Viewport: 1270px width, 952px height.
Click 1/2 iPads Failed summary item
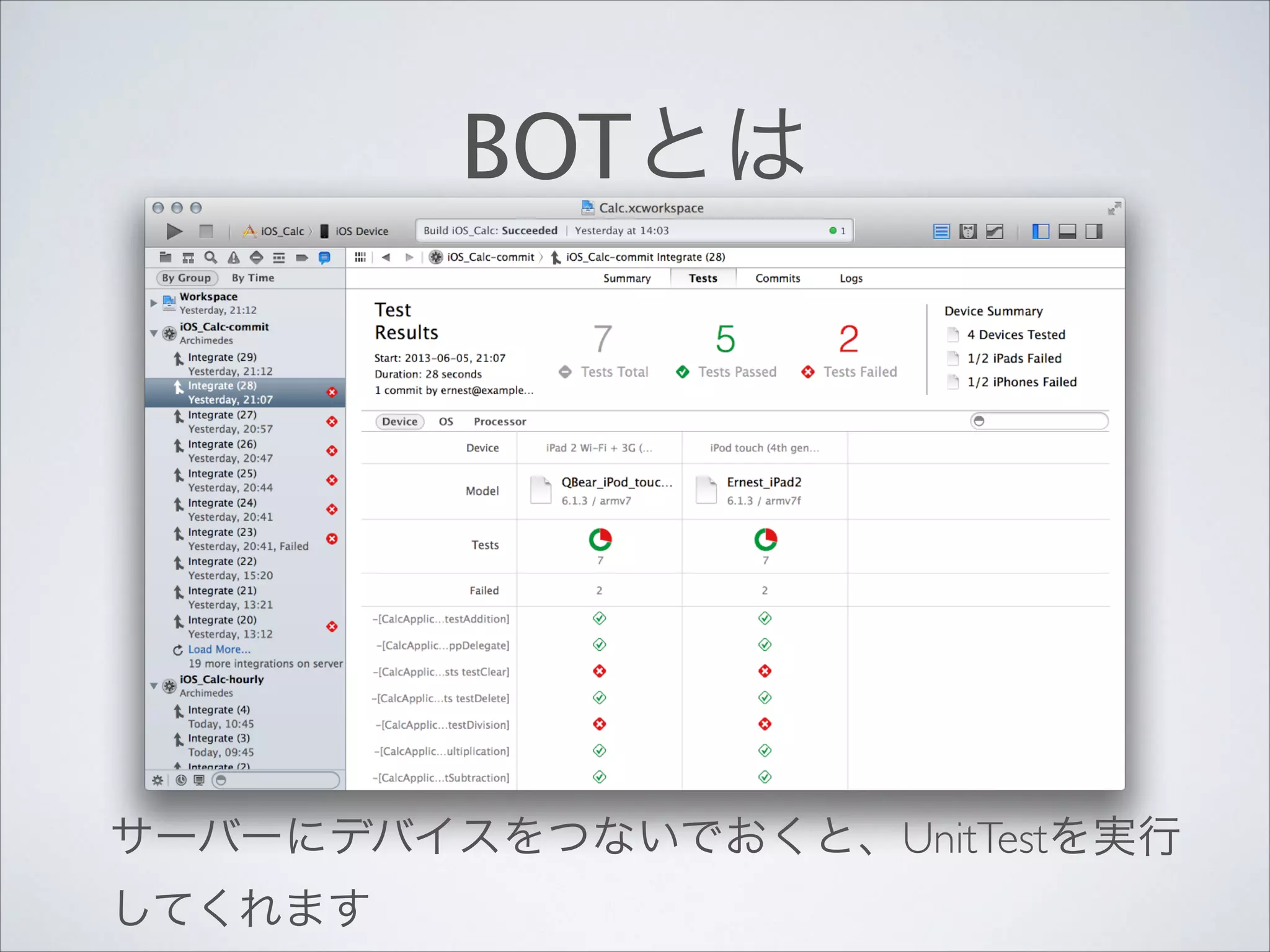click(1005, 358)
